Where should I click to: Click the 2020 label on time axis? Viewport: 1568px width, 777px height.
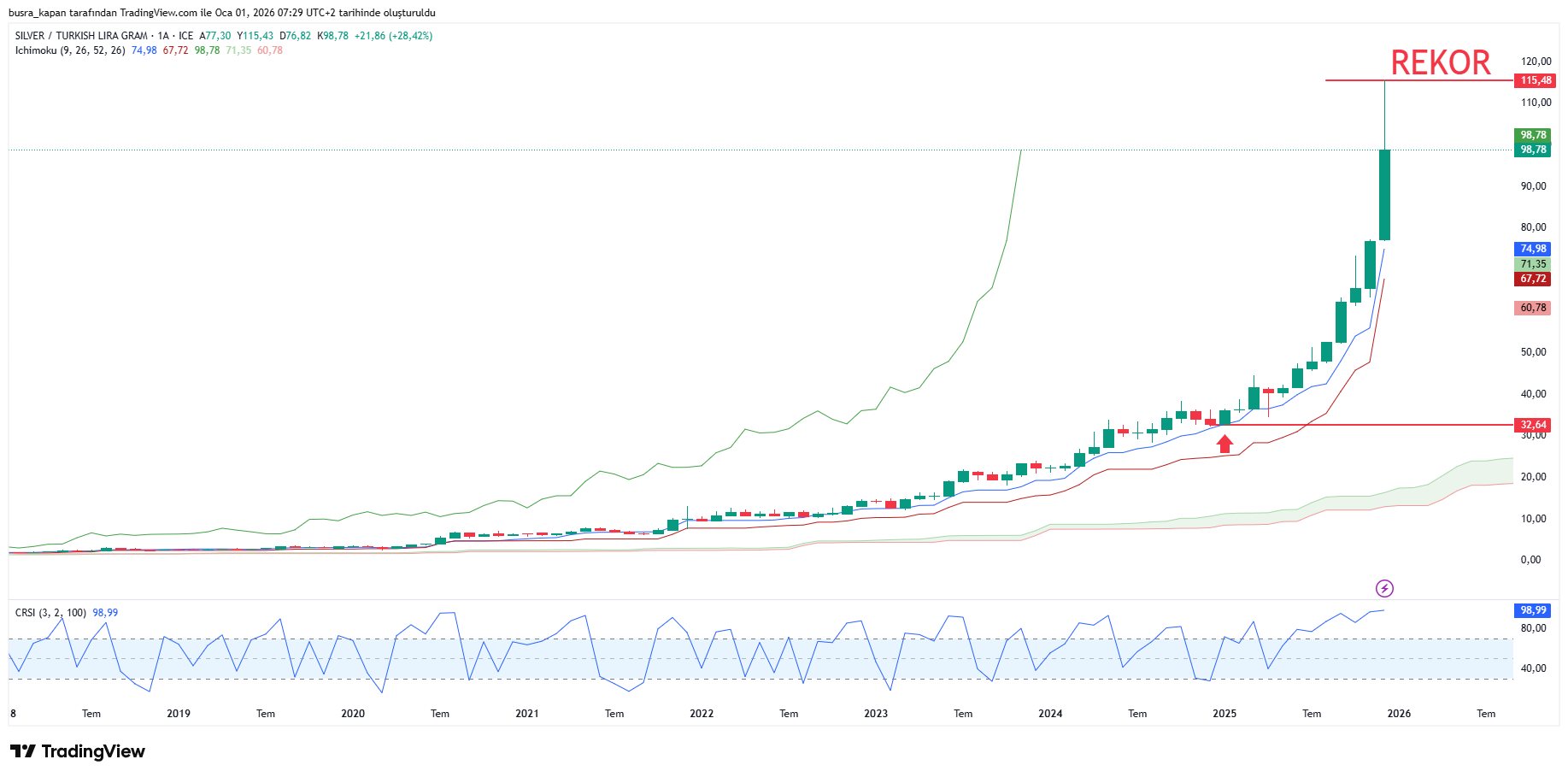pos(353,714)
